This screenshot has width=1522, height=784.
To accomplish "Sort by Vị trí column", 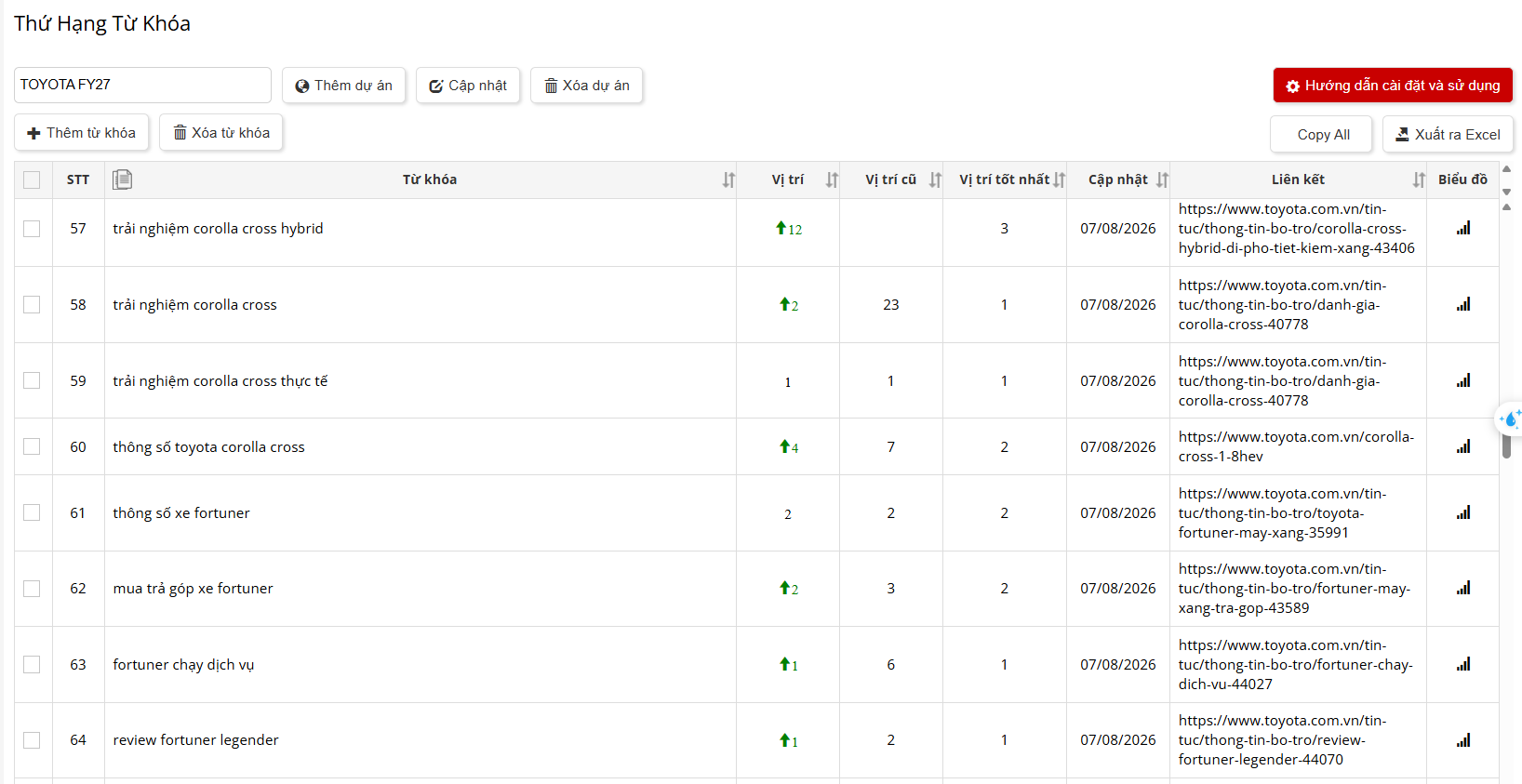I will (832, 179).
